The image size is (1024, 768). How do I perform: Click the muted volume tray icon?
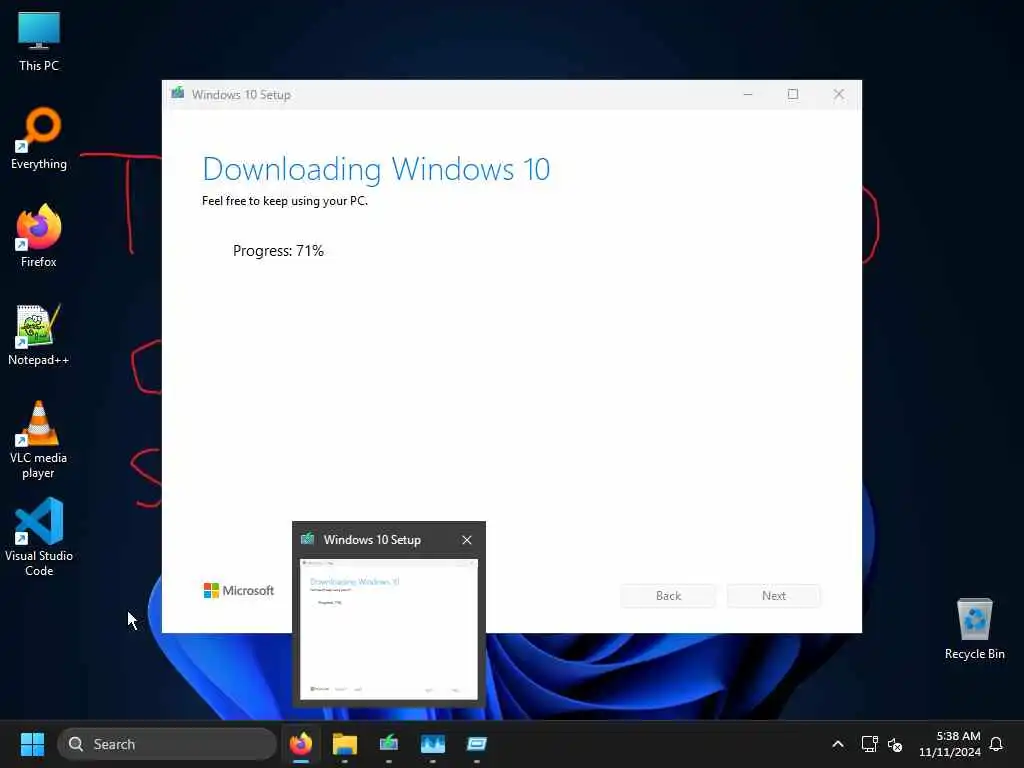click(895, 744)
